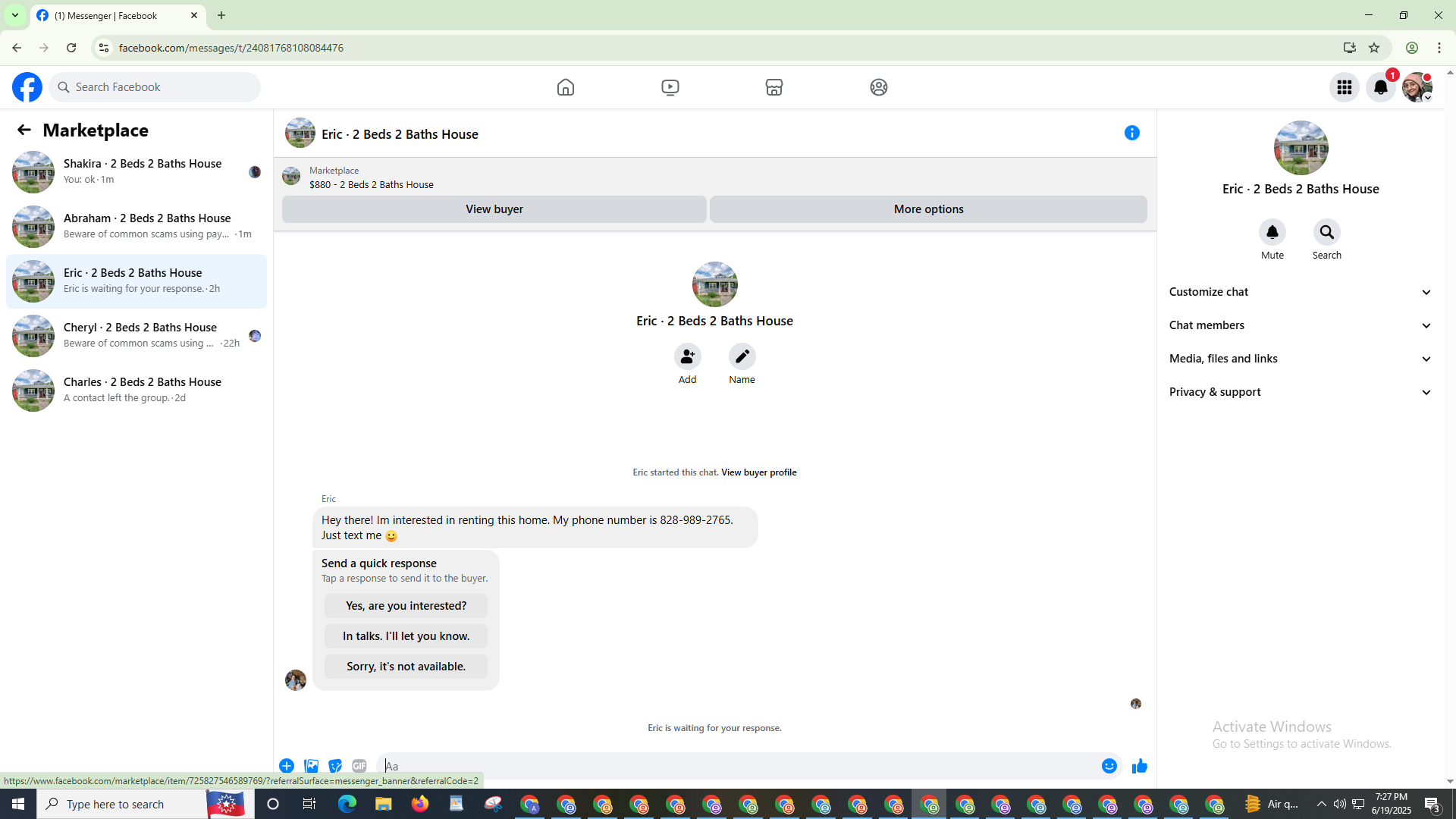The height and width of the screenshot is (819, 1456).
Task: Expand Media, files and links section
Action: (x=1301, y=359)
